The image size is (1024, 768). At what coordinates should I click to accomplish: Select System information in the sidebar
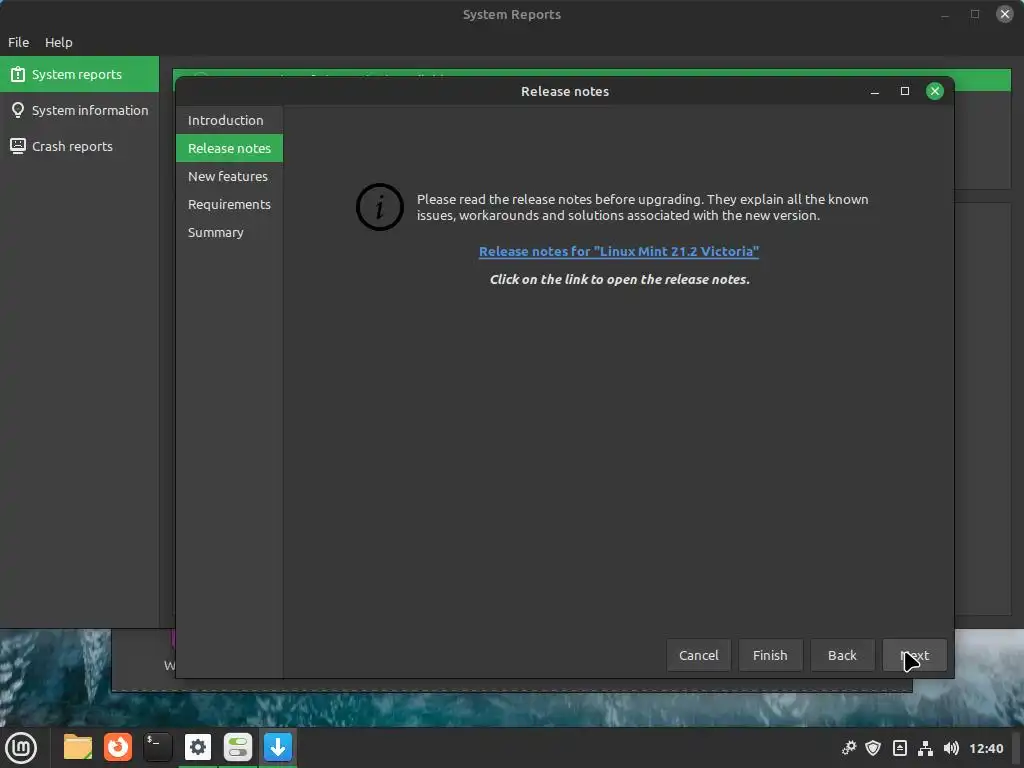pyautogui.click(x=80, y=110)
